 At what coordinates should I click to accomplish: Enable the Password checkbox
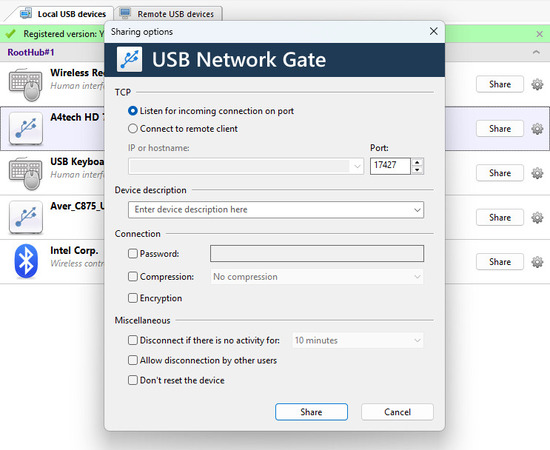tap(133, 254)
